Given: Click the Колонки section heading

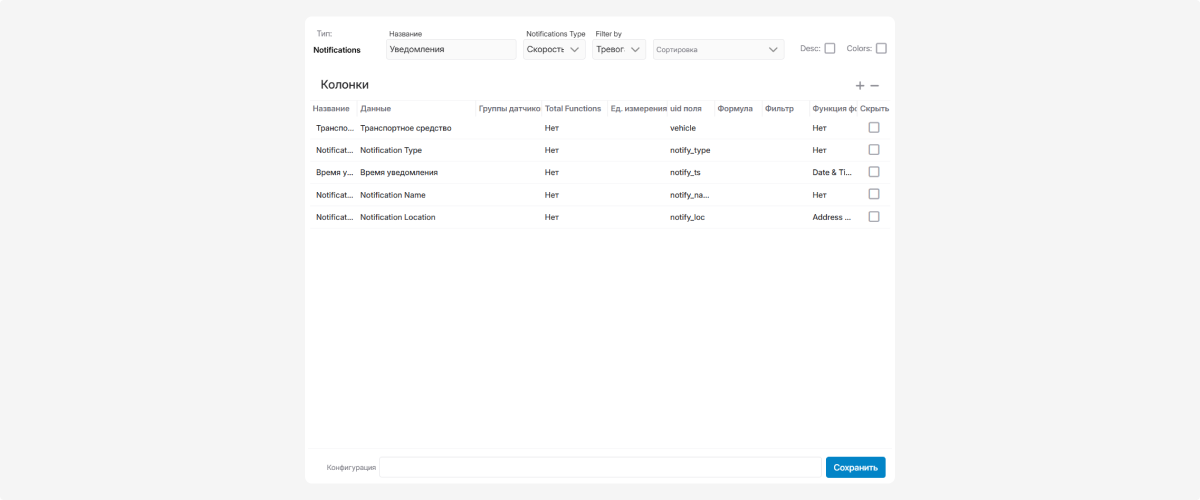Looking at the screenshot, I should 345,85.
